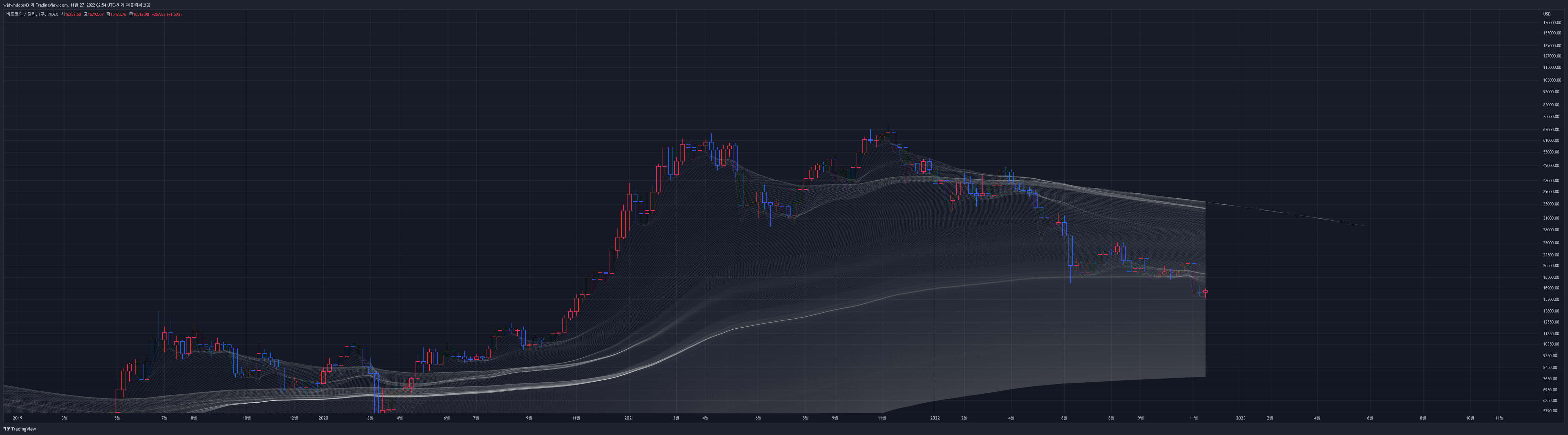
Task: Click the 25000.00 price axis label
Action: (x=1551, y=243)
